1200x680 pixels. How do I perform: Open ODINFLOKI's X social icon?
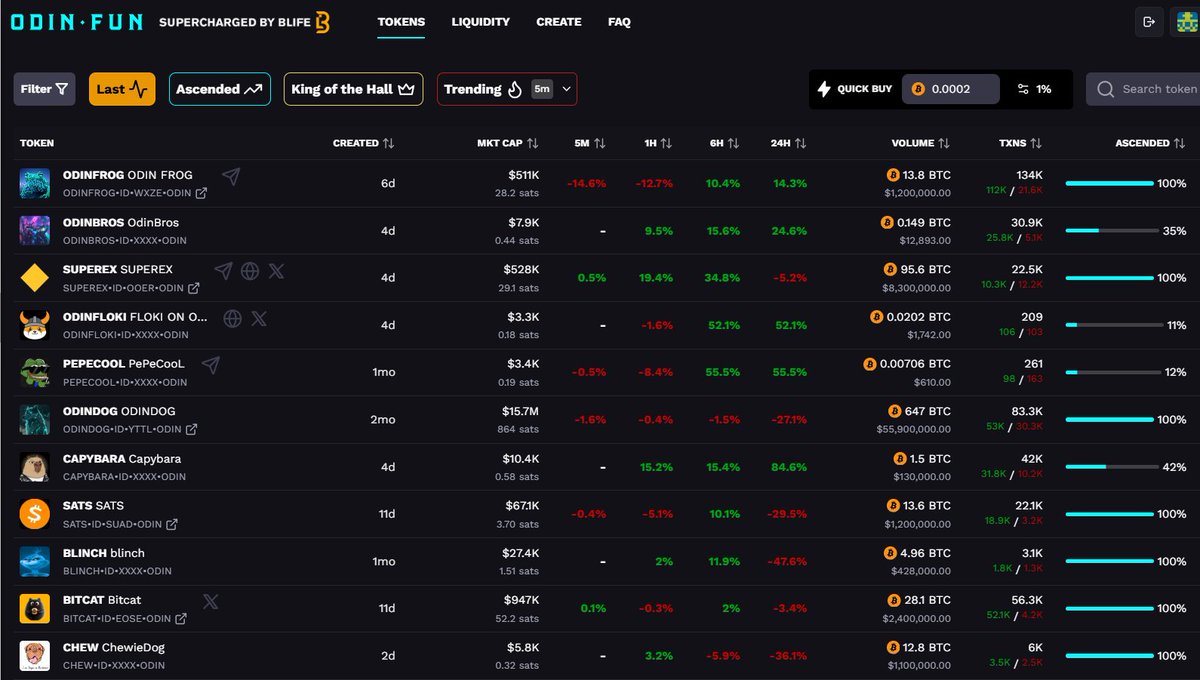tap(259, 318)
